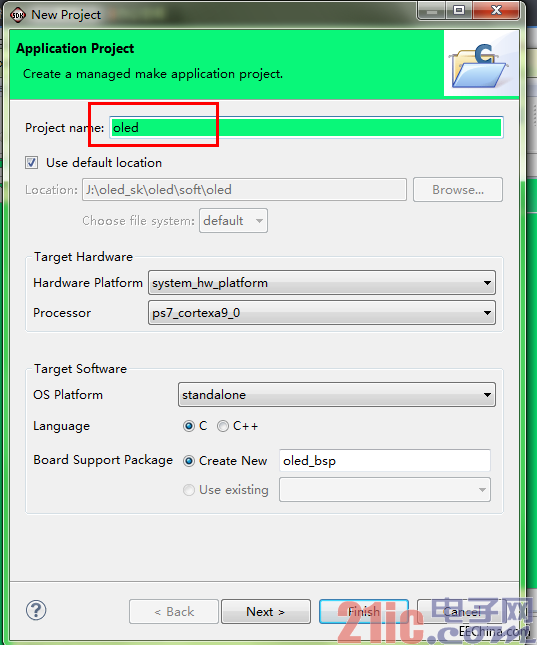Image resolution: width=537 pixels, height=645 pixels.
Task: Select C language radio button
Action: (x=189, y=426)
